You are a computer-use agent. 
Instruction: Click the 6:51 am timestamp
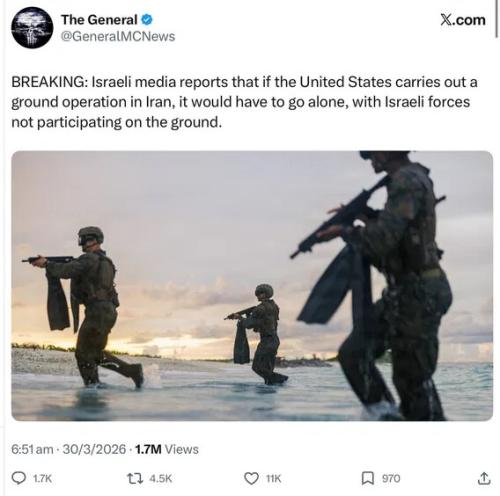click(x=32, y=449)
